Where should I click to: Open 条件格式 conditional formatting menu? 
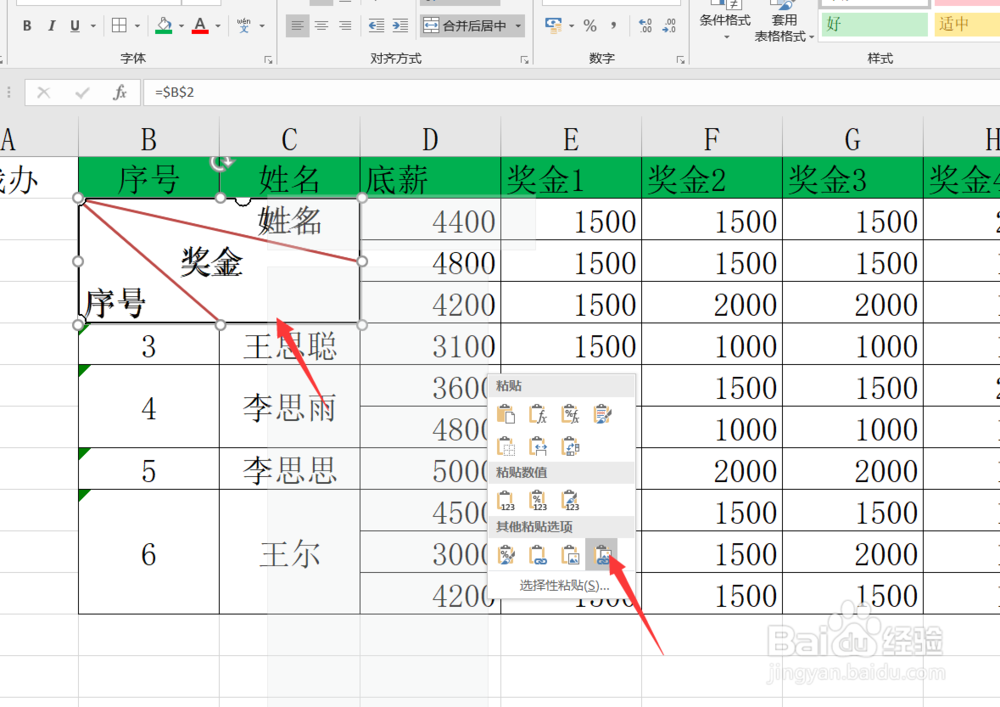pyautogui.click(x=724, y=22)
